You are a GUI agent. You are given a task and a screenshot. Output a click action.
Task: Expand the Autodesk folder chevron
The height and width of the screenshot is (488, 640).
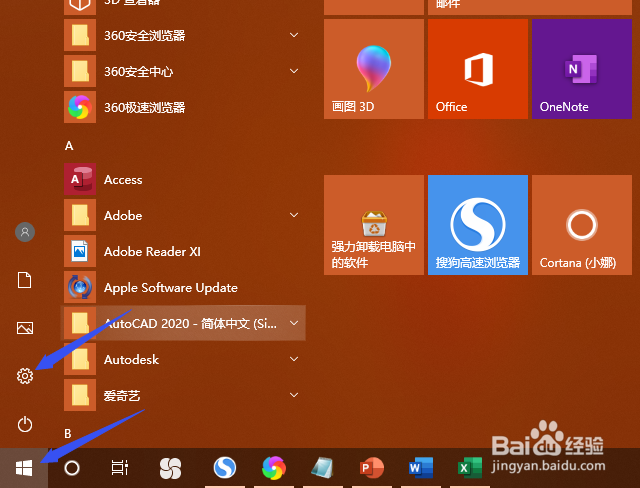click(294, 359)
